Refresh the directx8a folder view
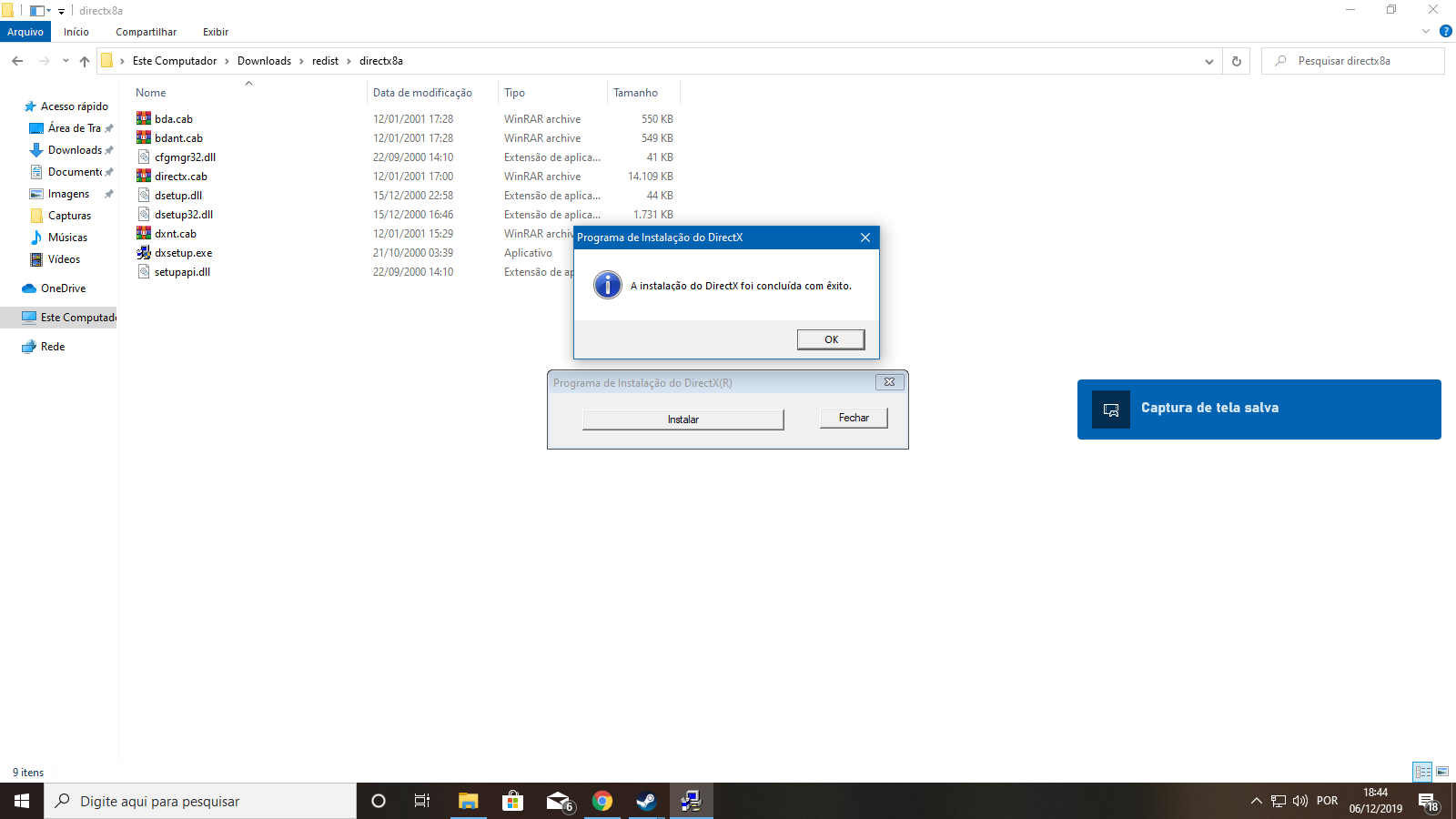This screenshot has height=819, width=1456. click(1236, 61)
